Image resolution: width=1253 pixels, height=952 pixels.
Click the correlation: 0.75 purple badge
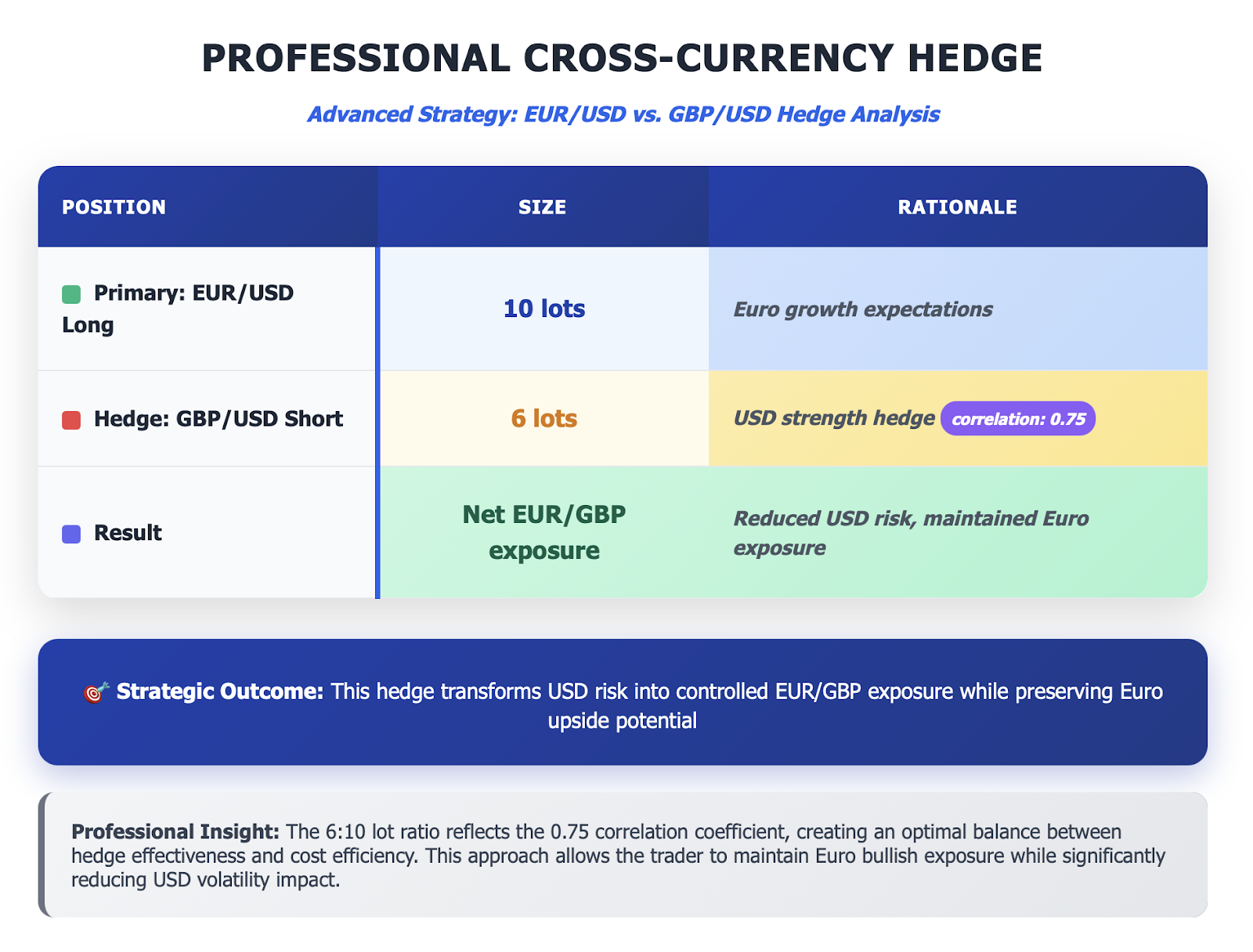1017,419
